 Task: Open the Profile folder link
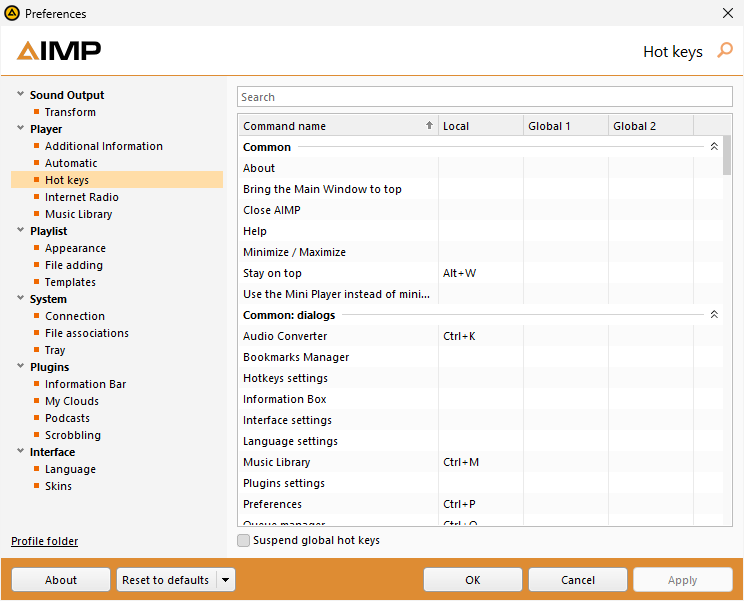[x=45, y=541]
